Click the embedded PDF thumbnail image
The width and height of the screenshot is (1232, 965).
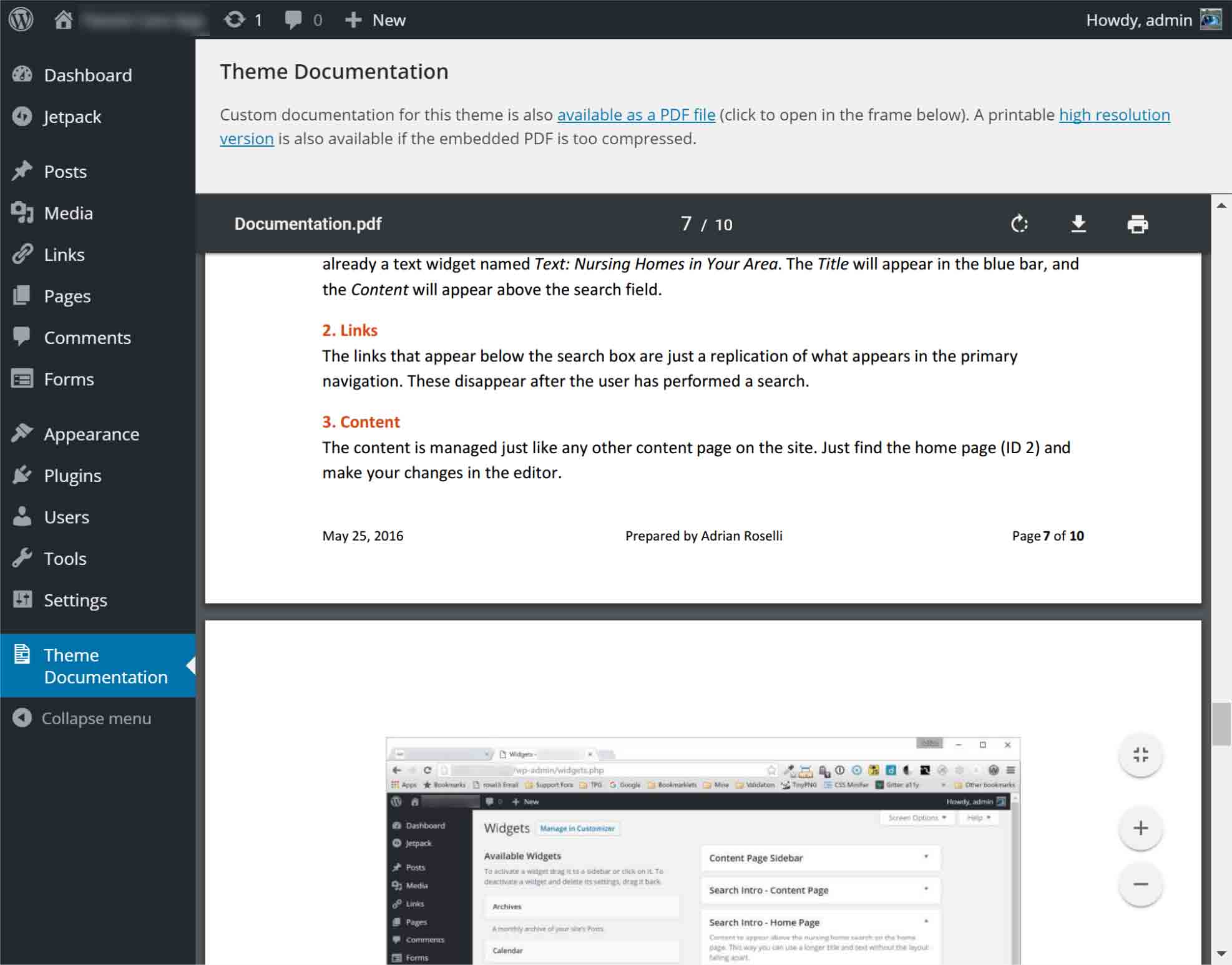[700, 850]
